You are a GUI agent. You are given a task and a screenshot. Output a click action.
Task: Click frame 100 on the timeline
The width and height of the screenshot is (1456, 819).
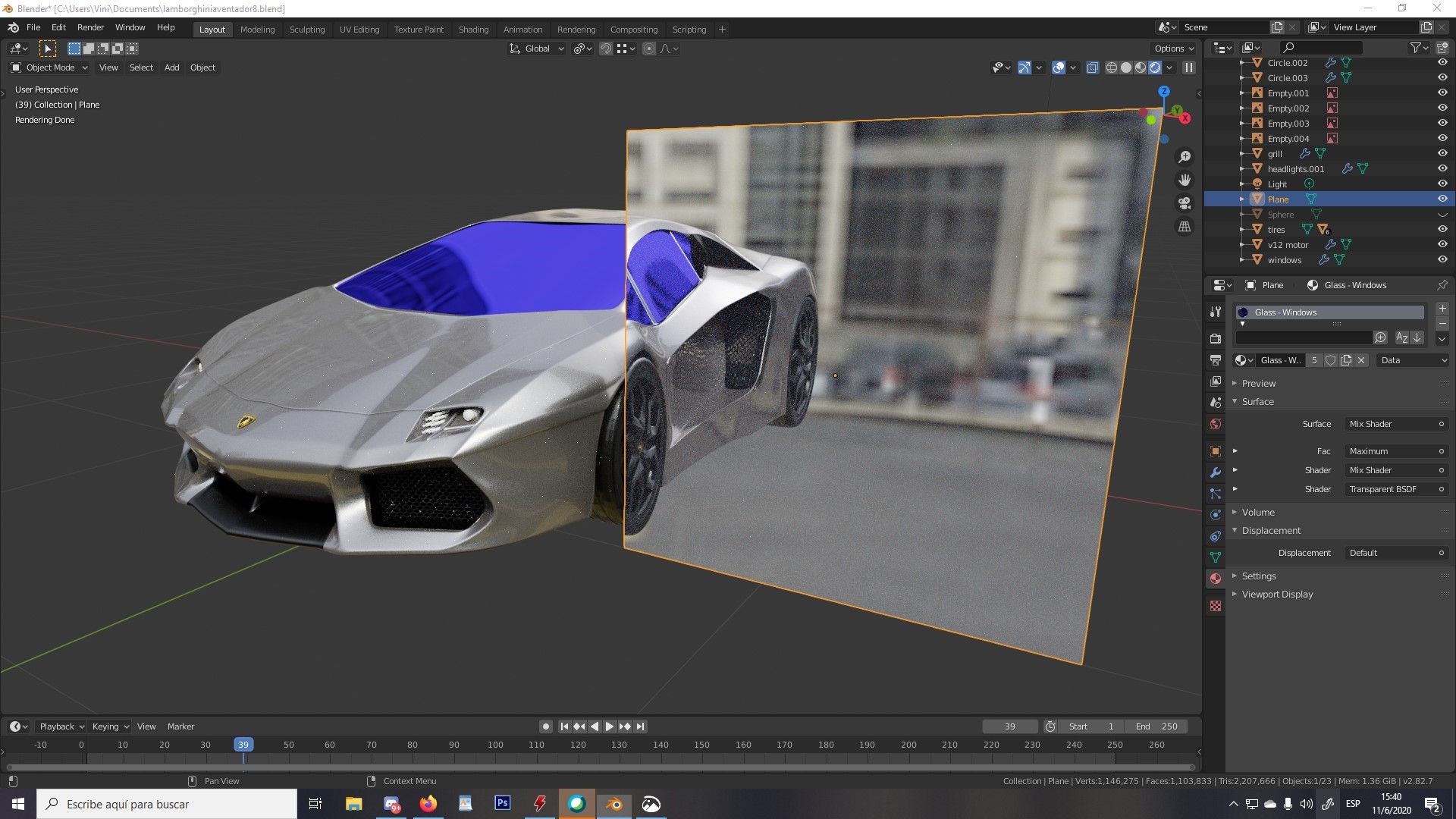click(495, 745)
